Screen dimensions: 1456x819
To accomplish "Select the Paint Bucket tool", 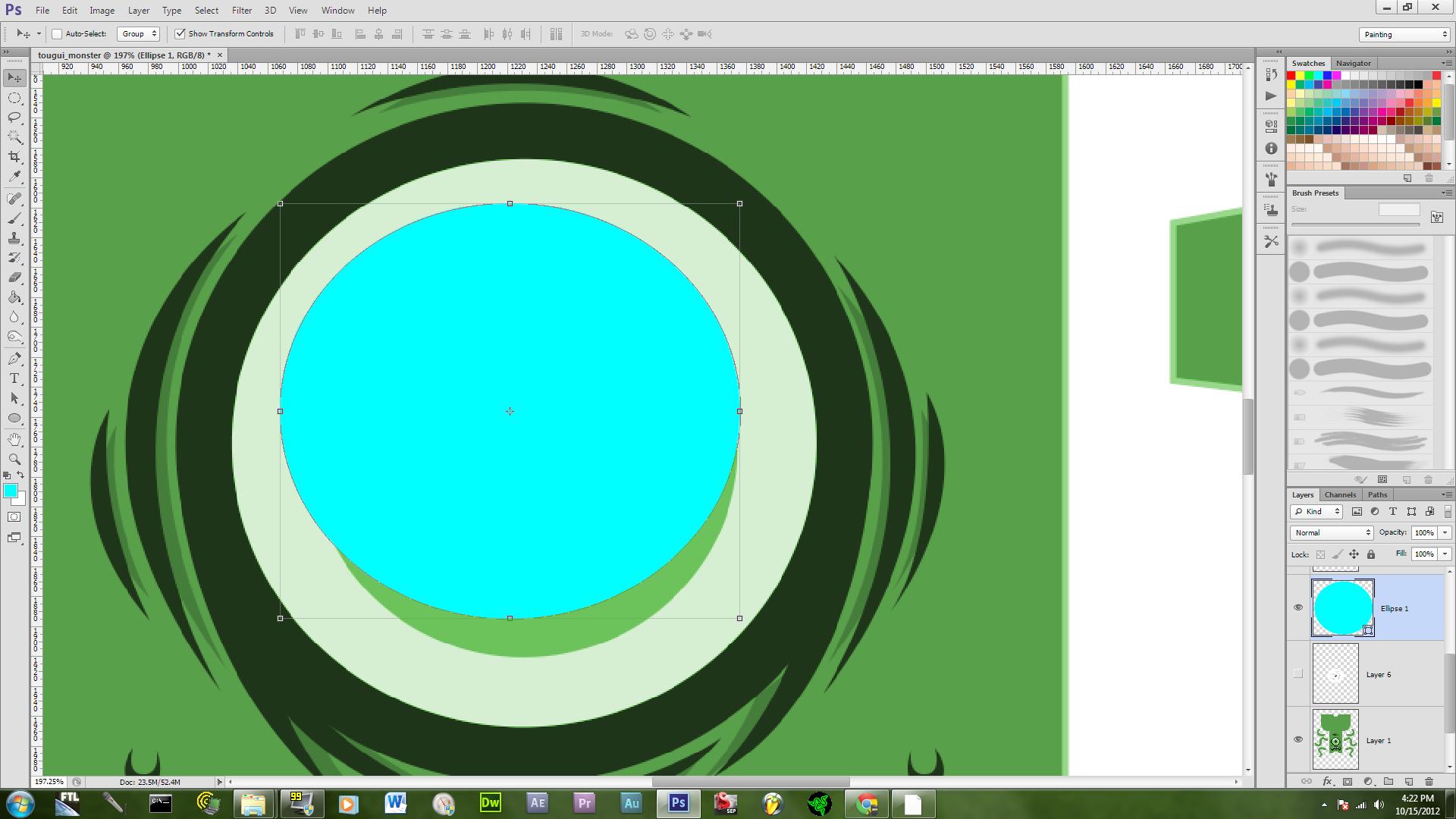I will (14, 297).
